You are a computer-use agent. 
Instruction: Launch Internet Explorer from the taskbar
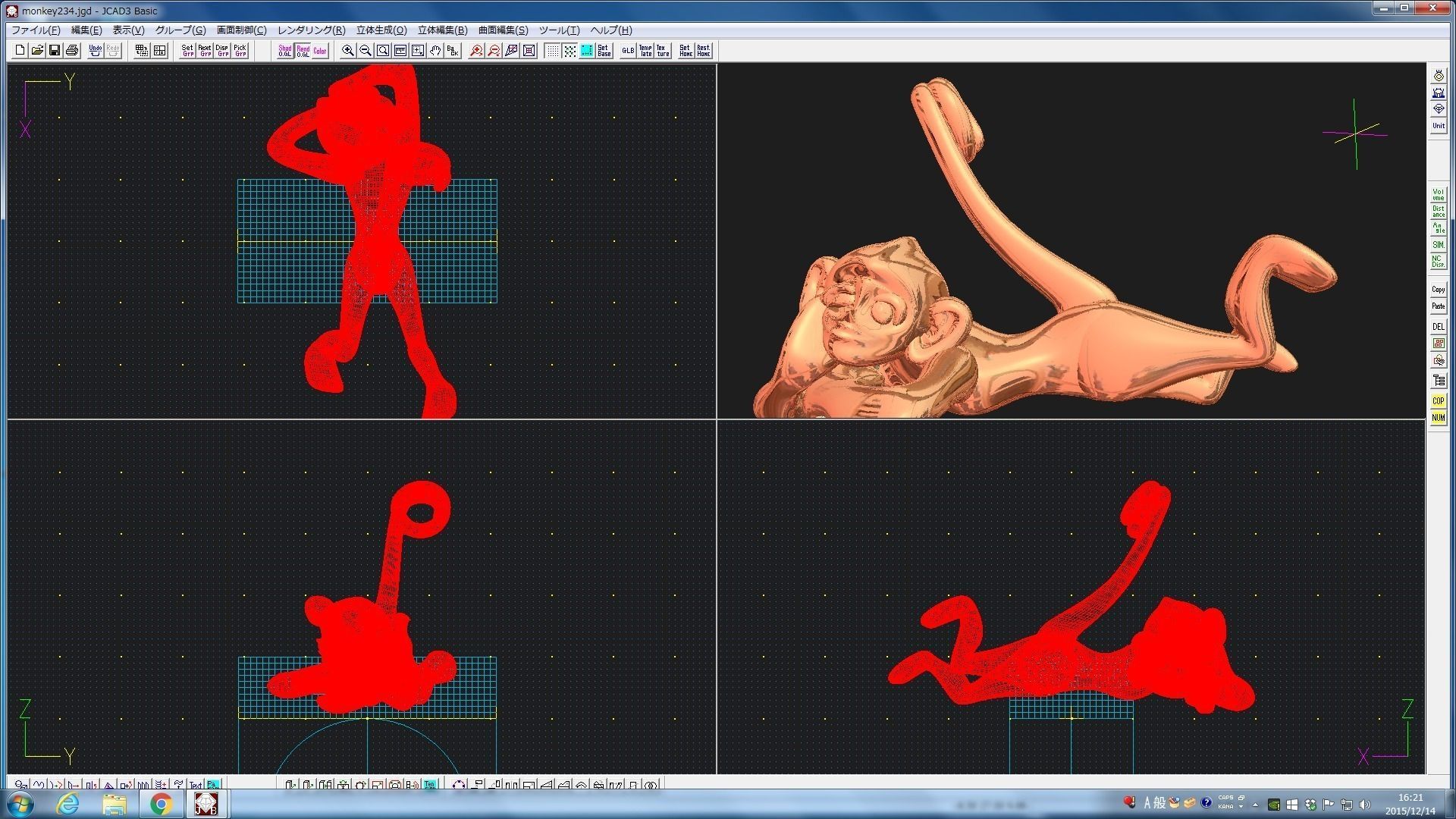click(x=68, y=804)
